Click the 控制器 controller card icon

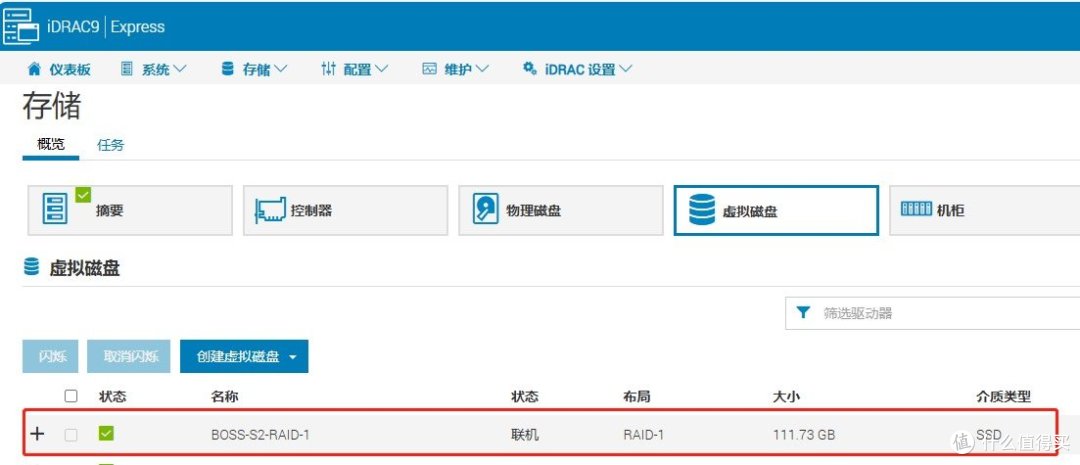270,211
